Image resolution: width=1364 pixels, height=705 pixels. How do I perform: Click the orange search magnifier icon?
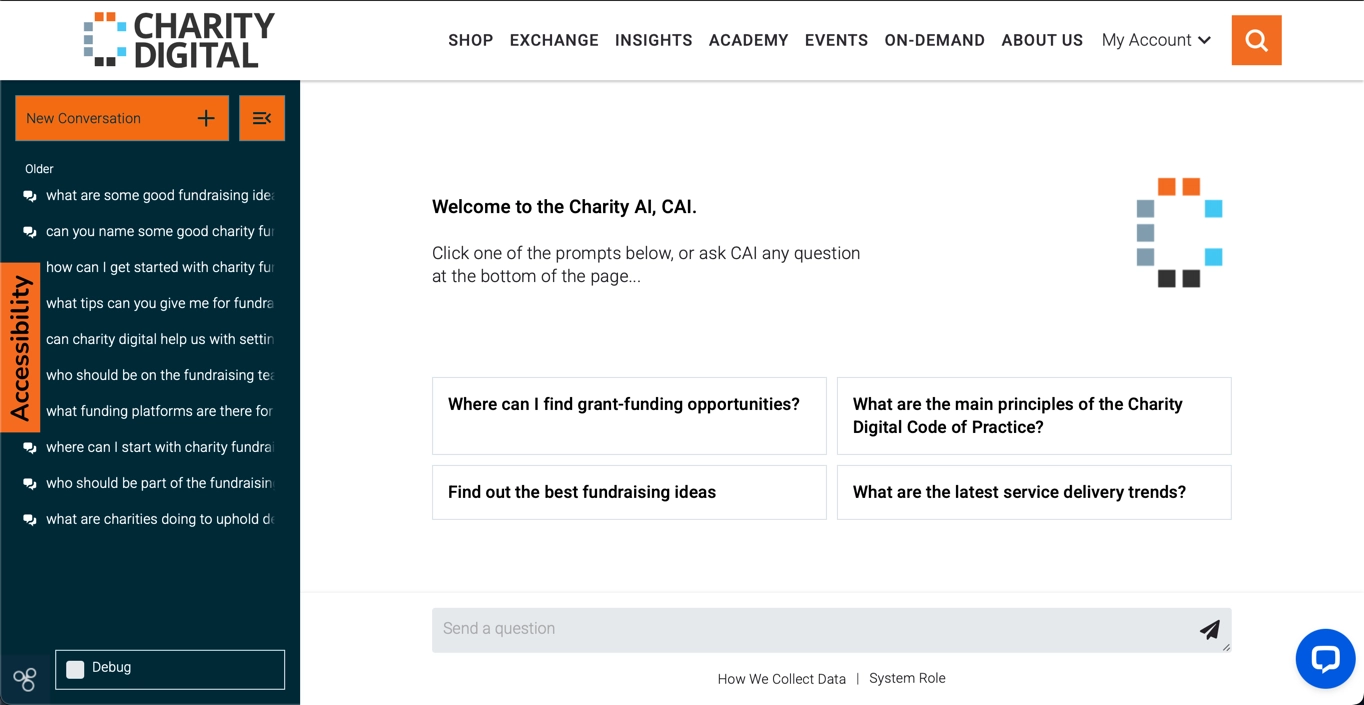click(1256, 40)
